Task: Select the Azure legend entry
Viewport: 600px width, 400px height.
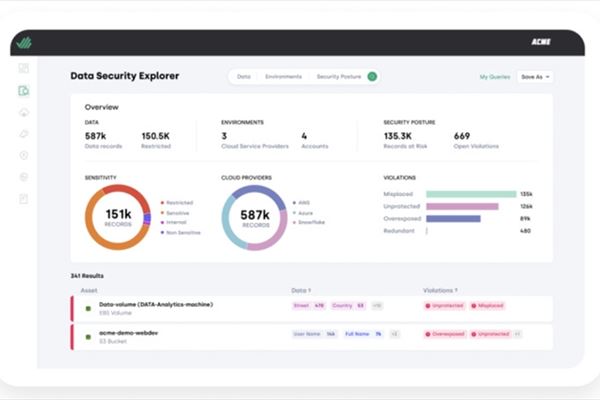Action: (x=303, y=213)
